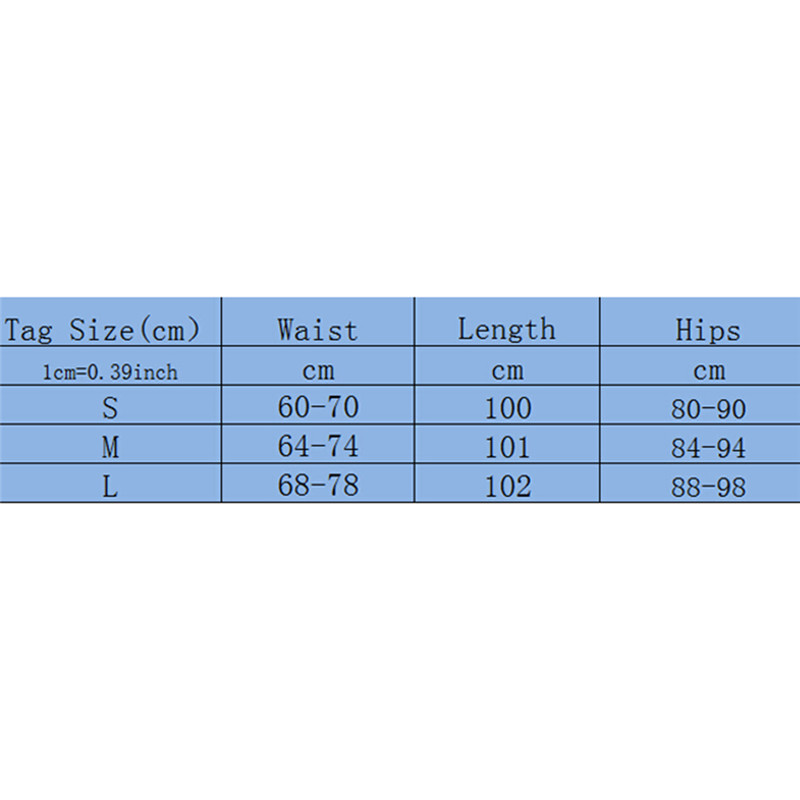The height and width of the screenshot is (800, 800).
Task: Click the hips value 84-94
Action: point(708,448)
